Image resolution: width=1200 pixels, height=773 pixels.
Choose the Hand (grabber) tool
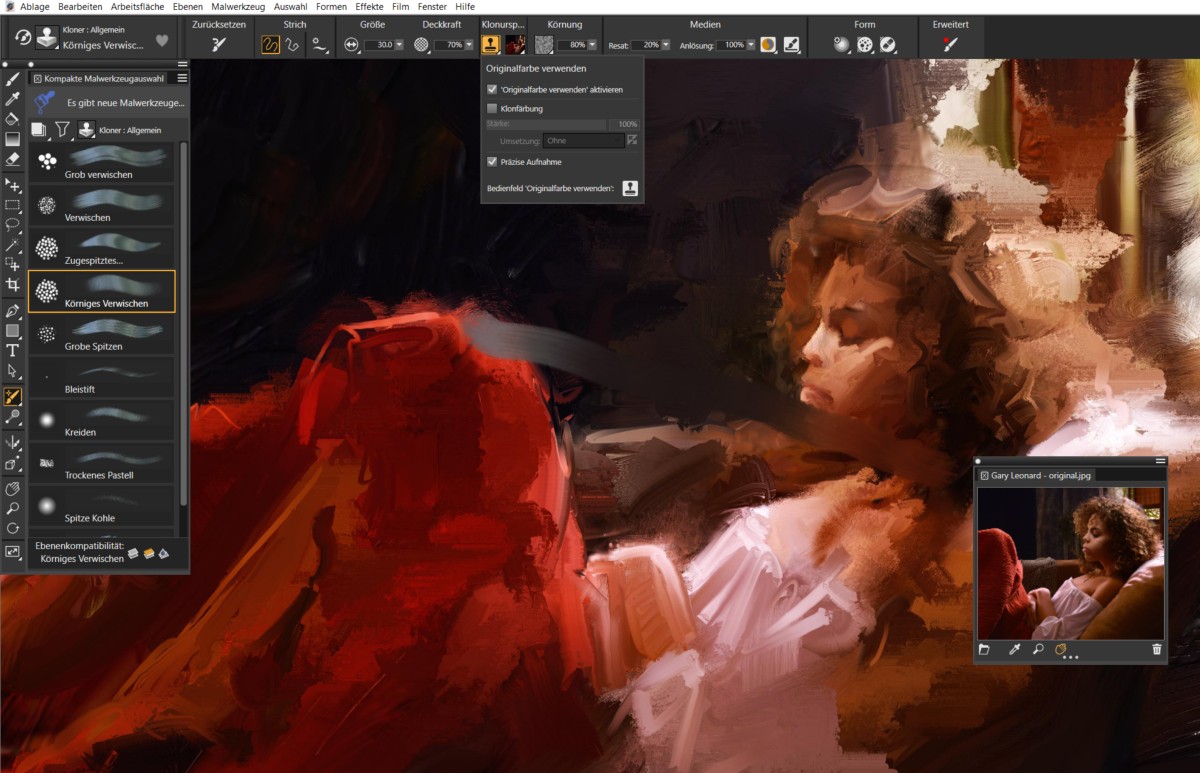(x=13, y=488)
